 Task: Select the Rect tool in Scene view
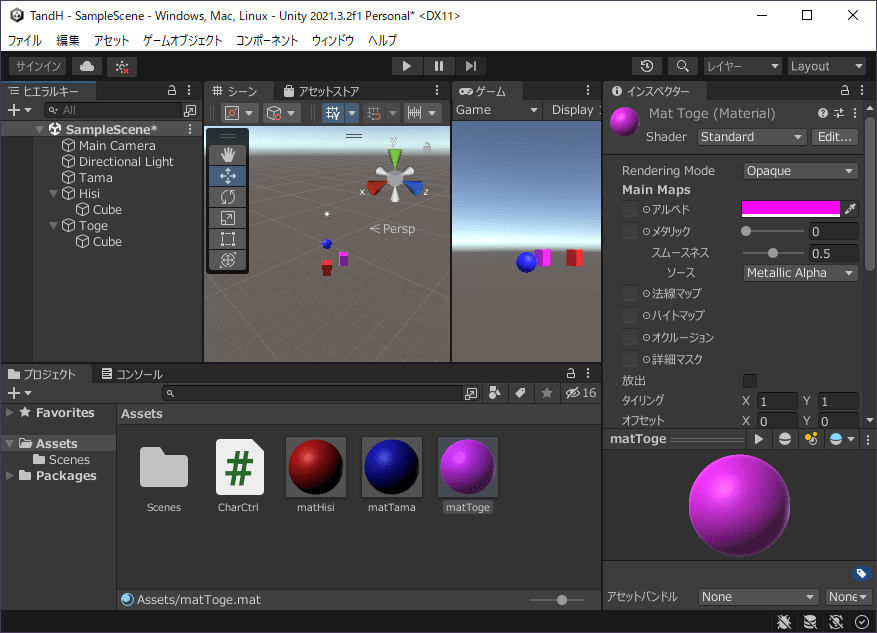(228, 239)
